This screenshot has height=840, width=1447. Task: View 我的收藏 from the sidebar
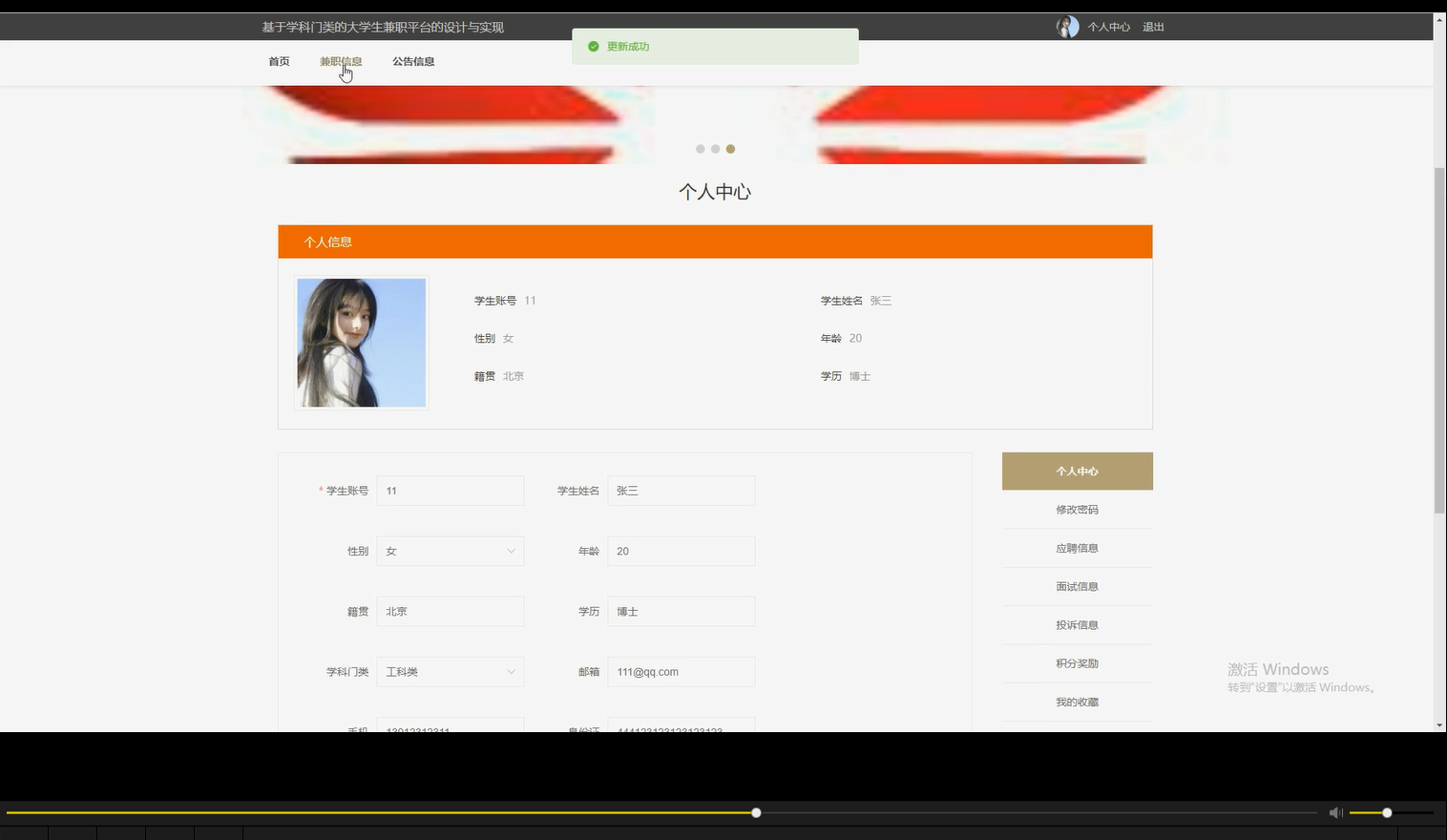[1077, 701]
